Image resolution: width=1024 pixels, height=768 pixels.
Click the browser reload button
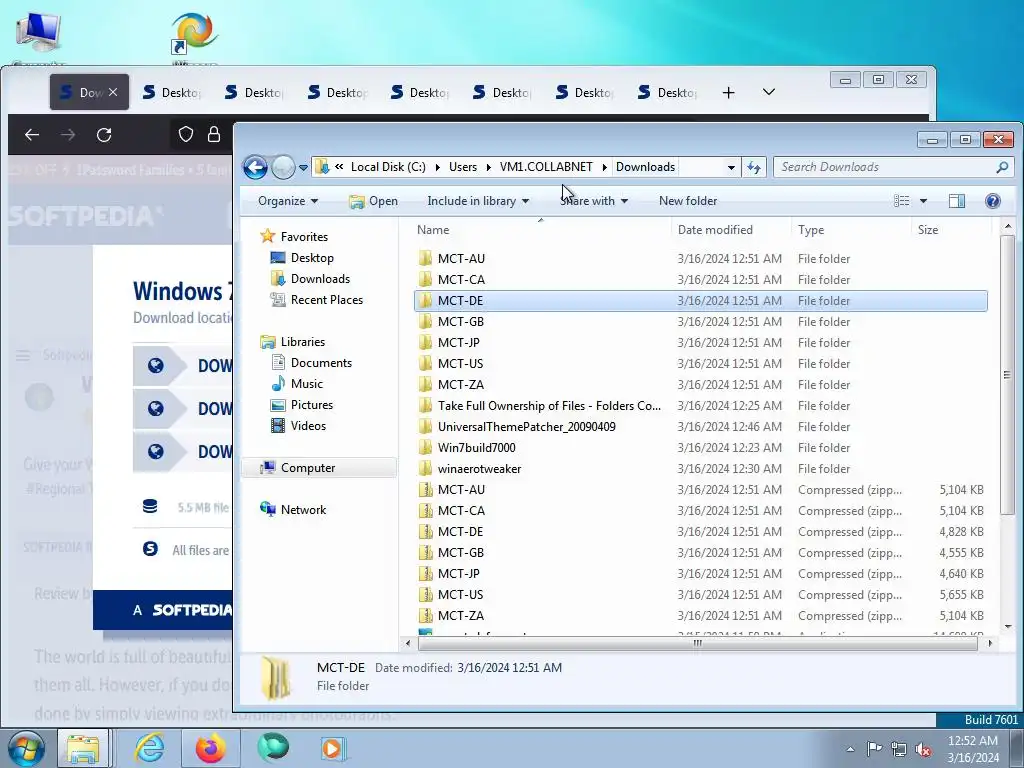104,135
